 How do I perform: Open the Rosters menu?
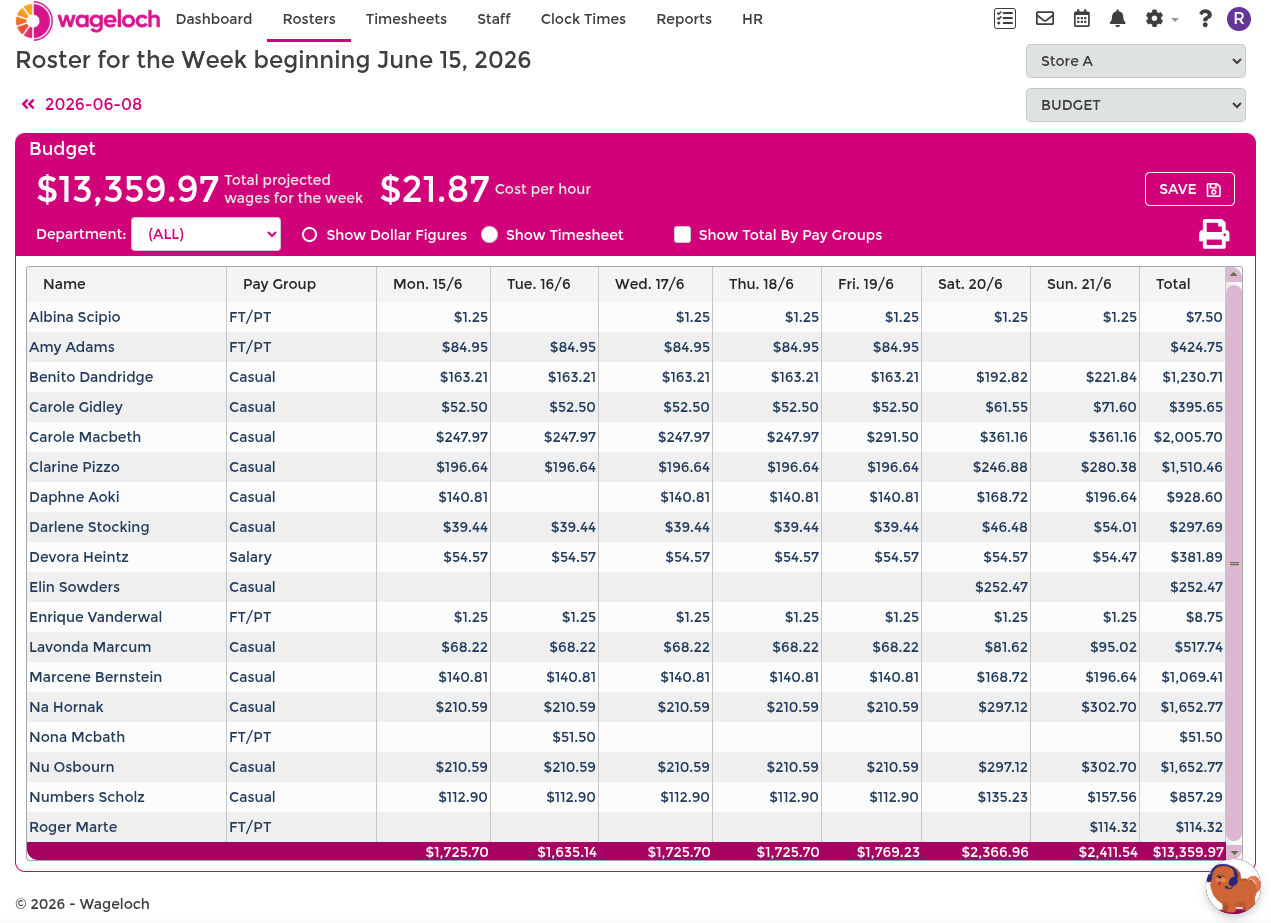[309, 19]
